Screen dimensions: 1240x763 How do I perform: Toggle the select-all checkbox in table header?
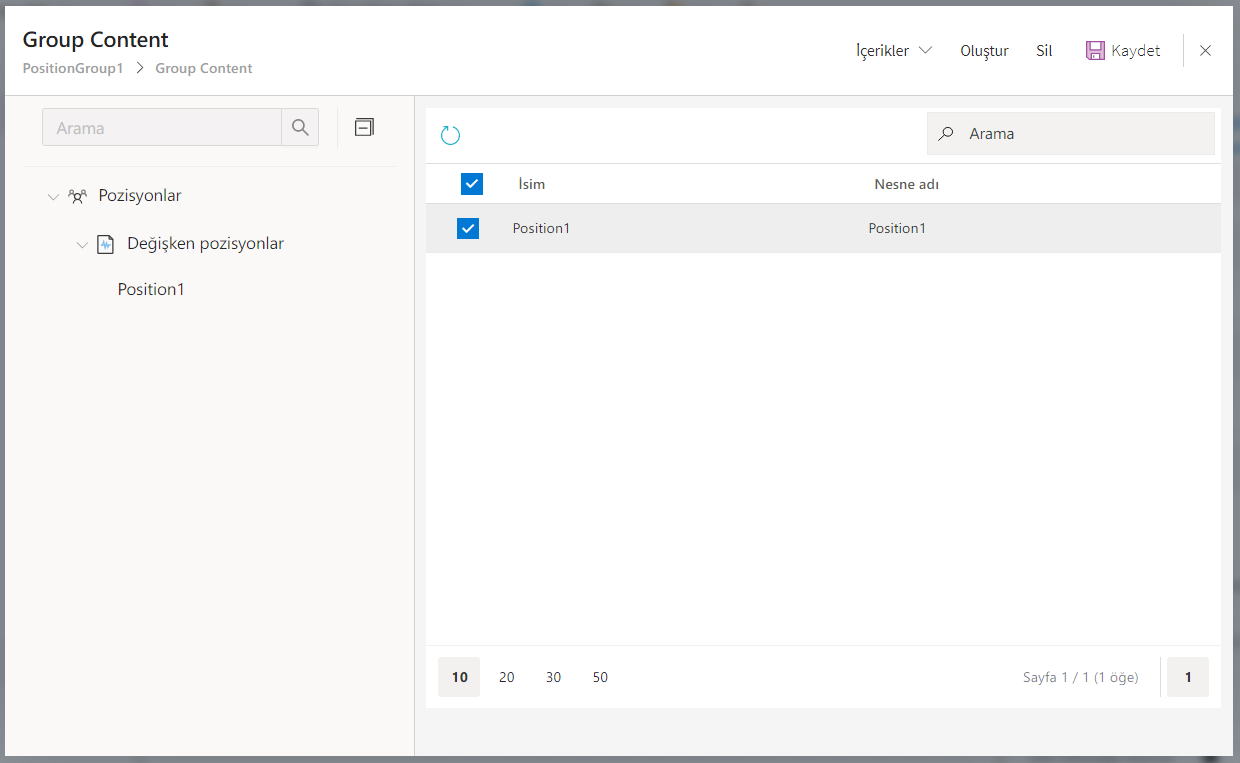click(x=472, y=184)
